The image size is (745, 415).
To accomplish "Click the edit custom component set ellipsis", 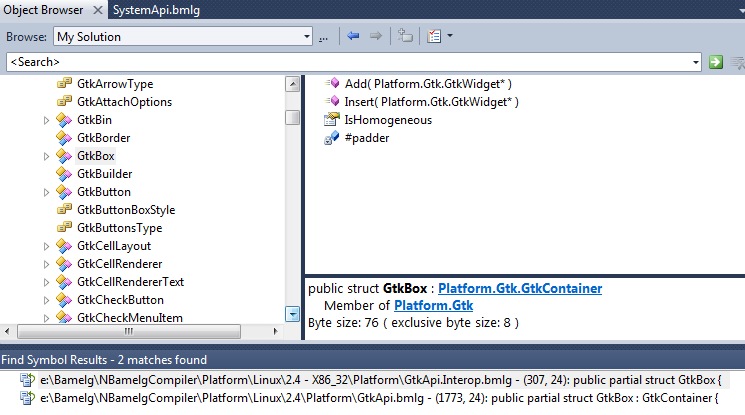I will coord(323,37).
